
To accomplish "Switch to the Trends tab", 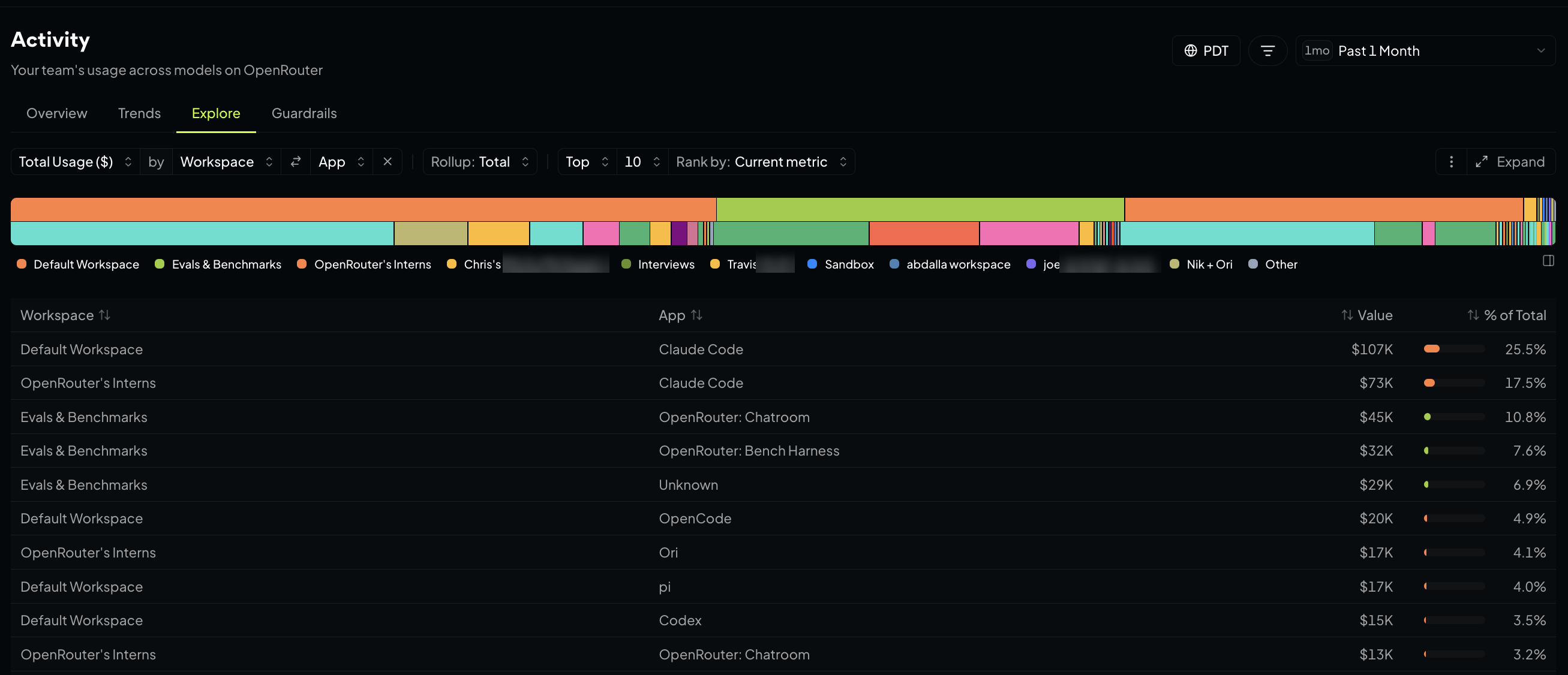I will point(139,113).
